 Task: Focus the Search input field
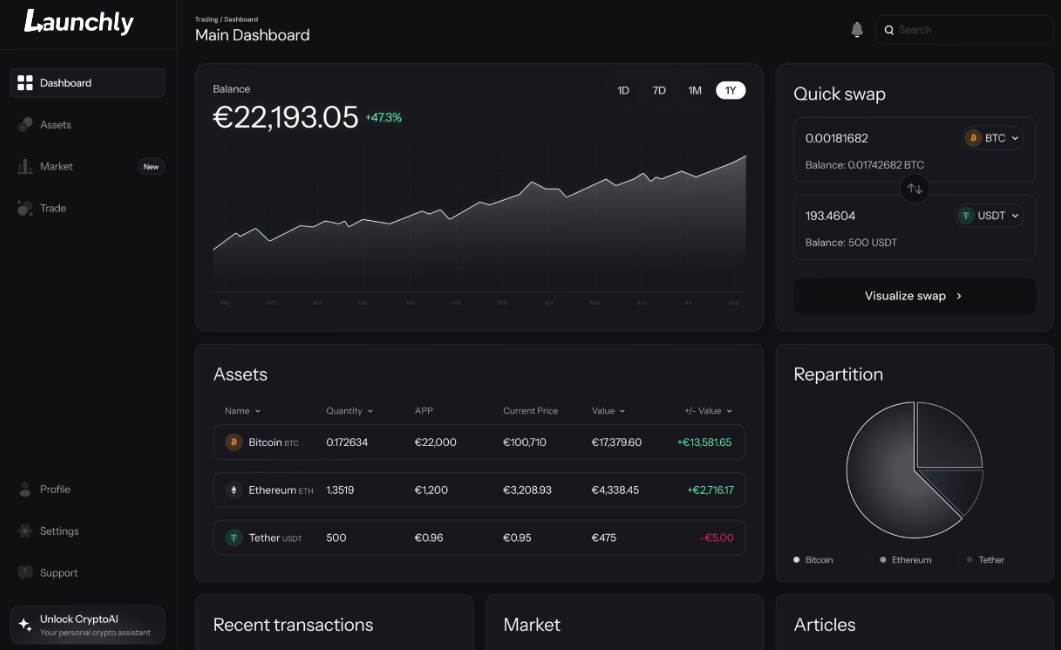pyautogui.click(x=964, y=30)
